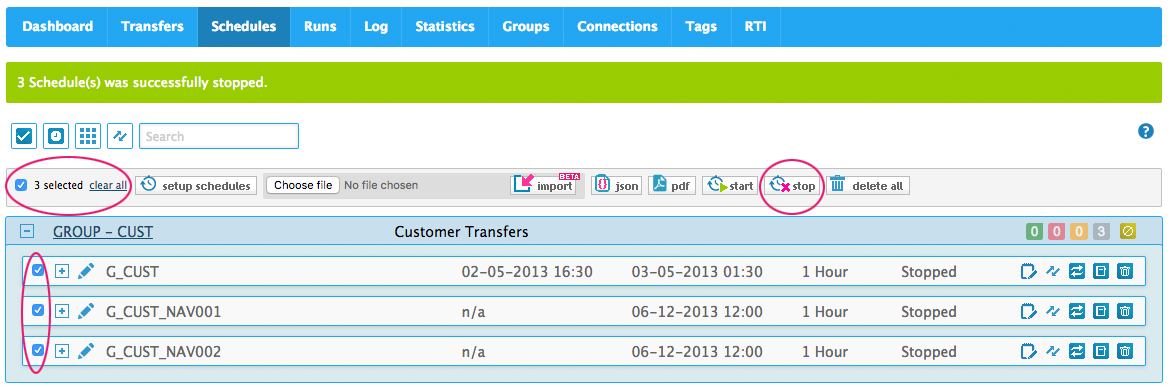
Task: Delete G_CUST_NAV002 with the trash icon
Action: click(x=1125, y=350)
